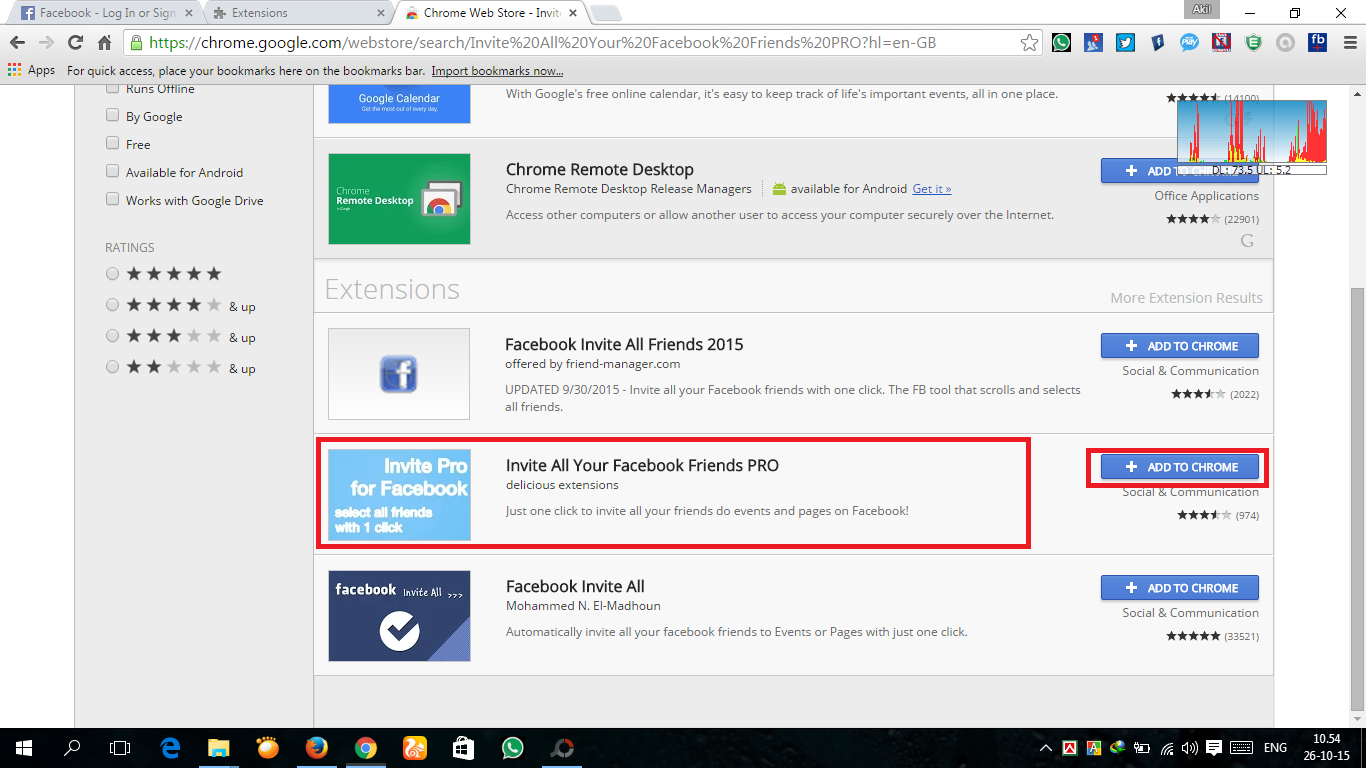Open the 'Chrome Remote Desktop' title

(x=600, y=169)
